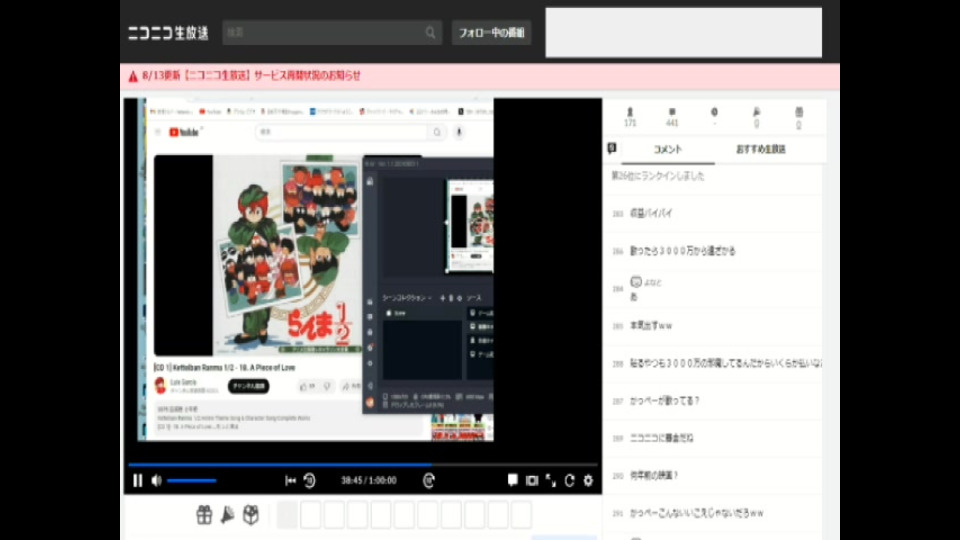
Task: Click the blank ad banner in the header
Action: (x=683, y=32)
